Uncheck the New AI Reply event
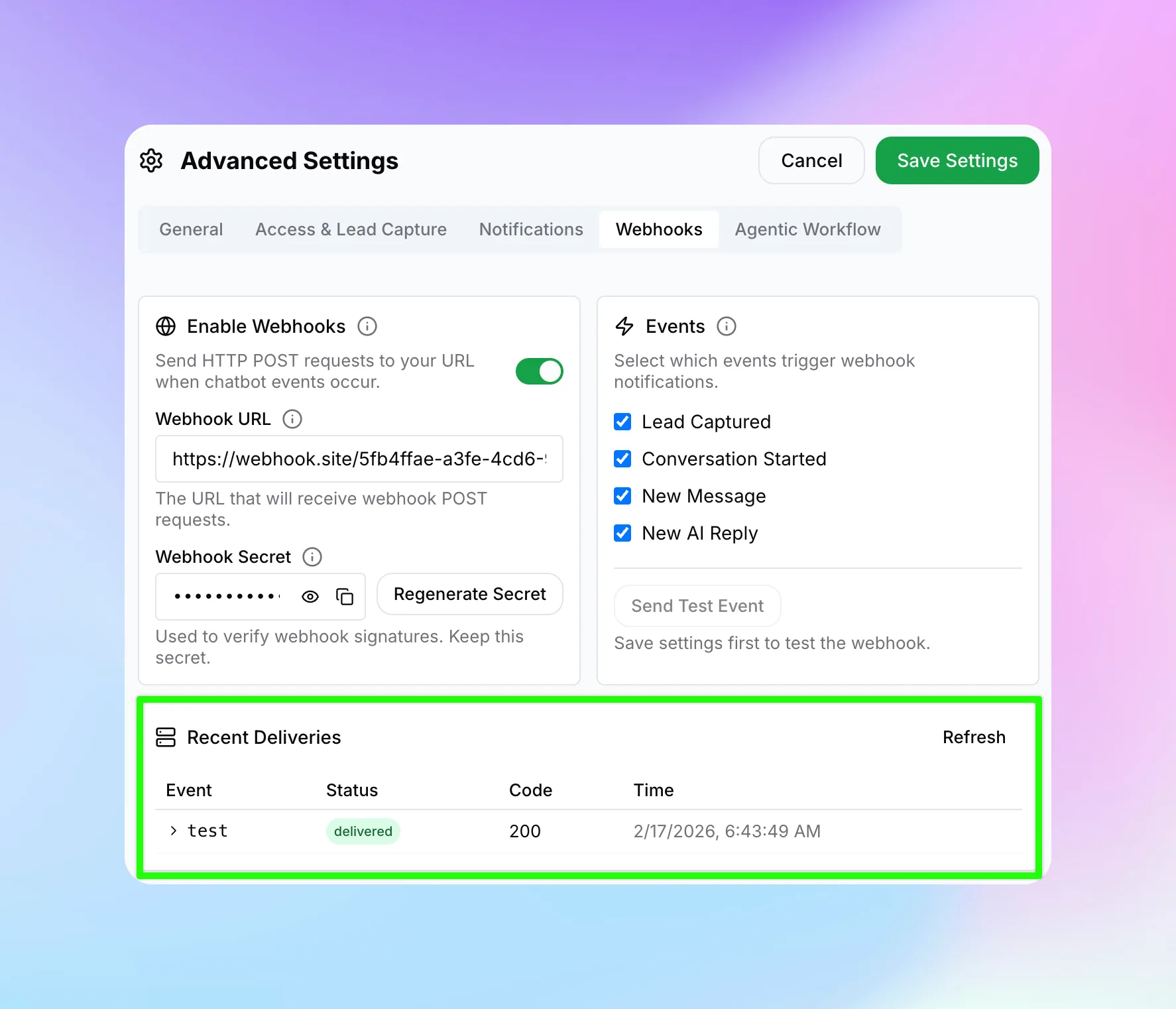Viewport: 1176px width, 1009px height. [x=622, y=533]
